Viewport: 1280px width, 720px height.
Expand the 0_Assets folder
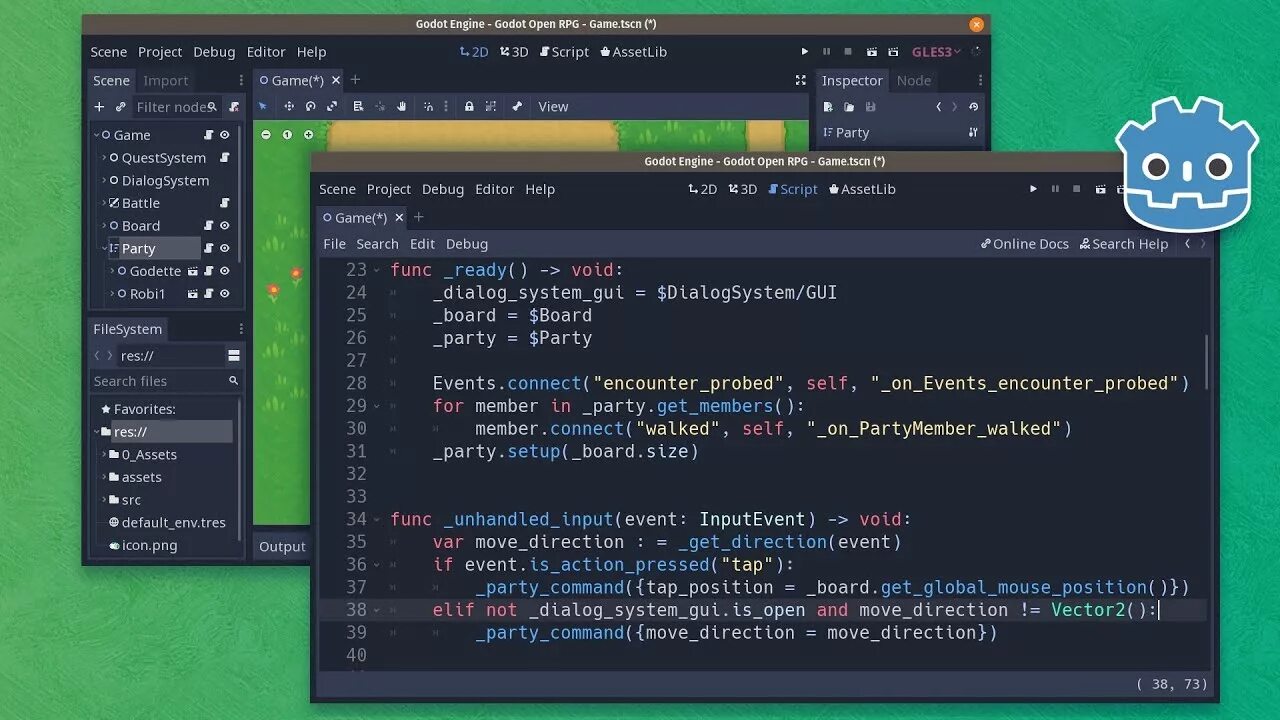(x=104, y=455)
